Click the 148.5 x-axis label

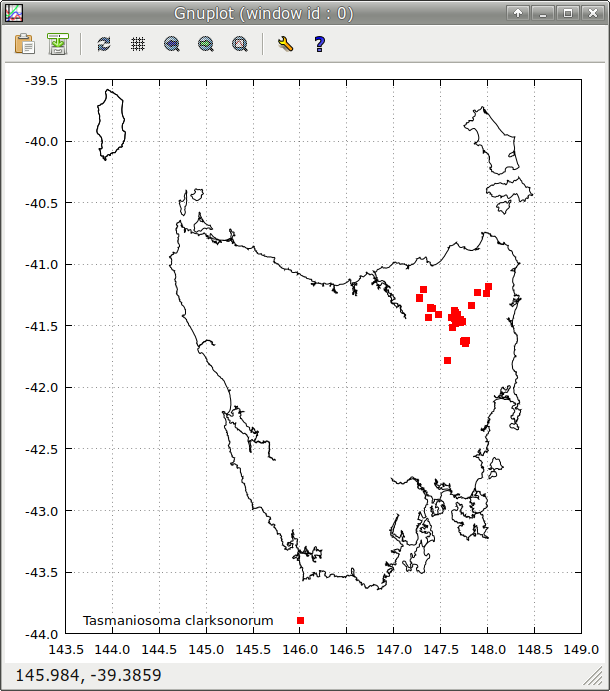coord(535,650)
